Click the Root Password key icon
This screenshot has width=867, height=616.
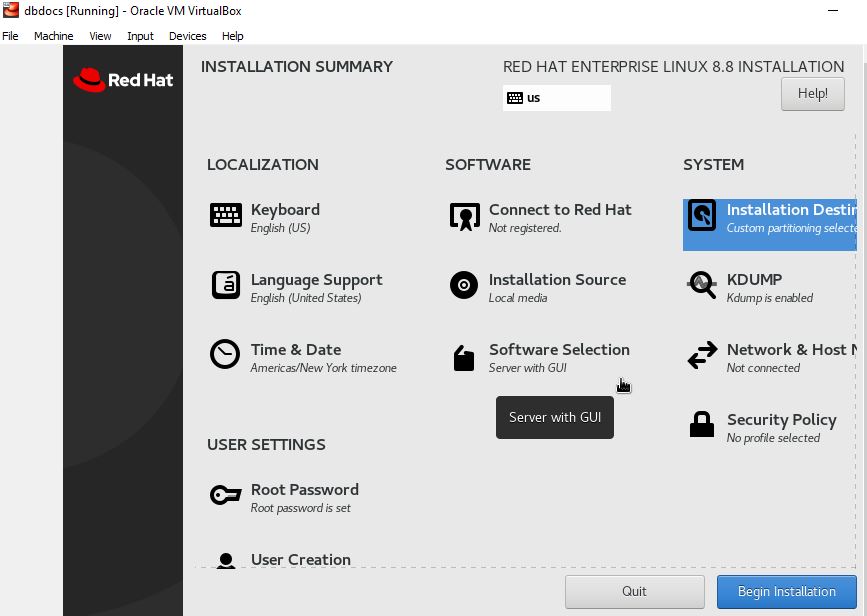pyautogui.click(x=225, y=495)
